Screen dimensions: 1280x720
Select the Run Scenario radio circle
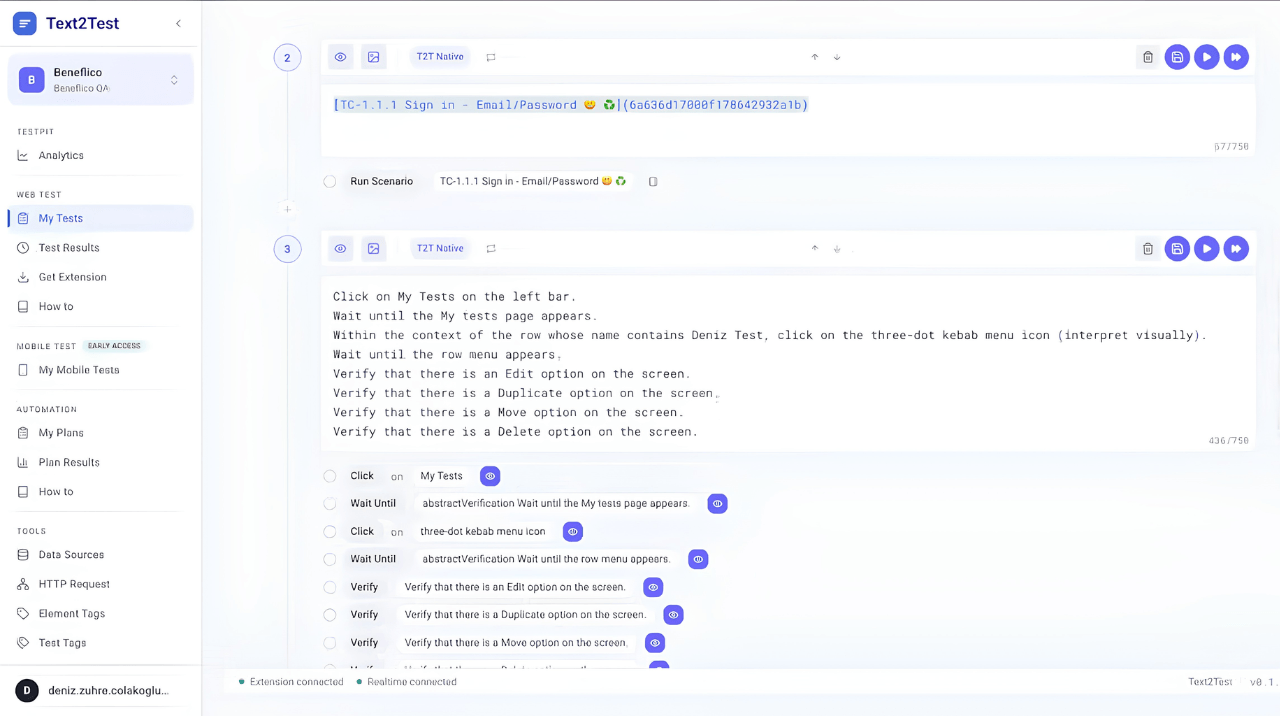click(x=329, y=181)
